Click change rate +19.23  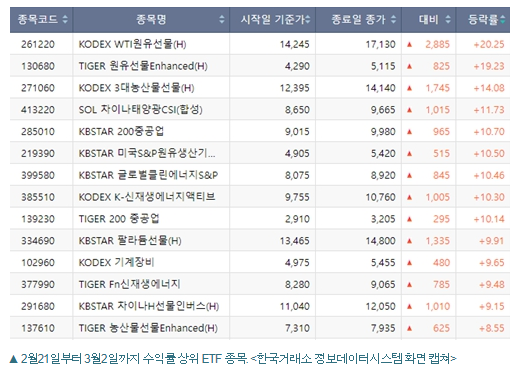coord(489,66)
